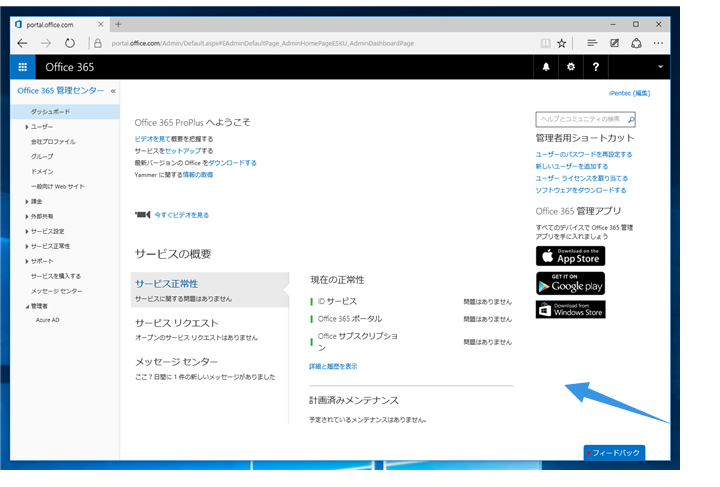Click the ヘルプとコミュニティの検索 search field
Screen dimensions: 720x487
coord(585,119)
